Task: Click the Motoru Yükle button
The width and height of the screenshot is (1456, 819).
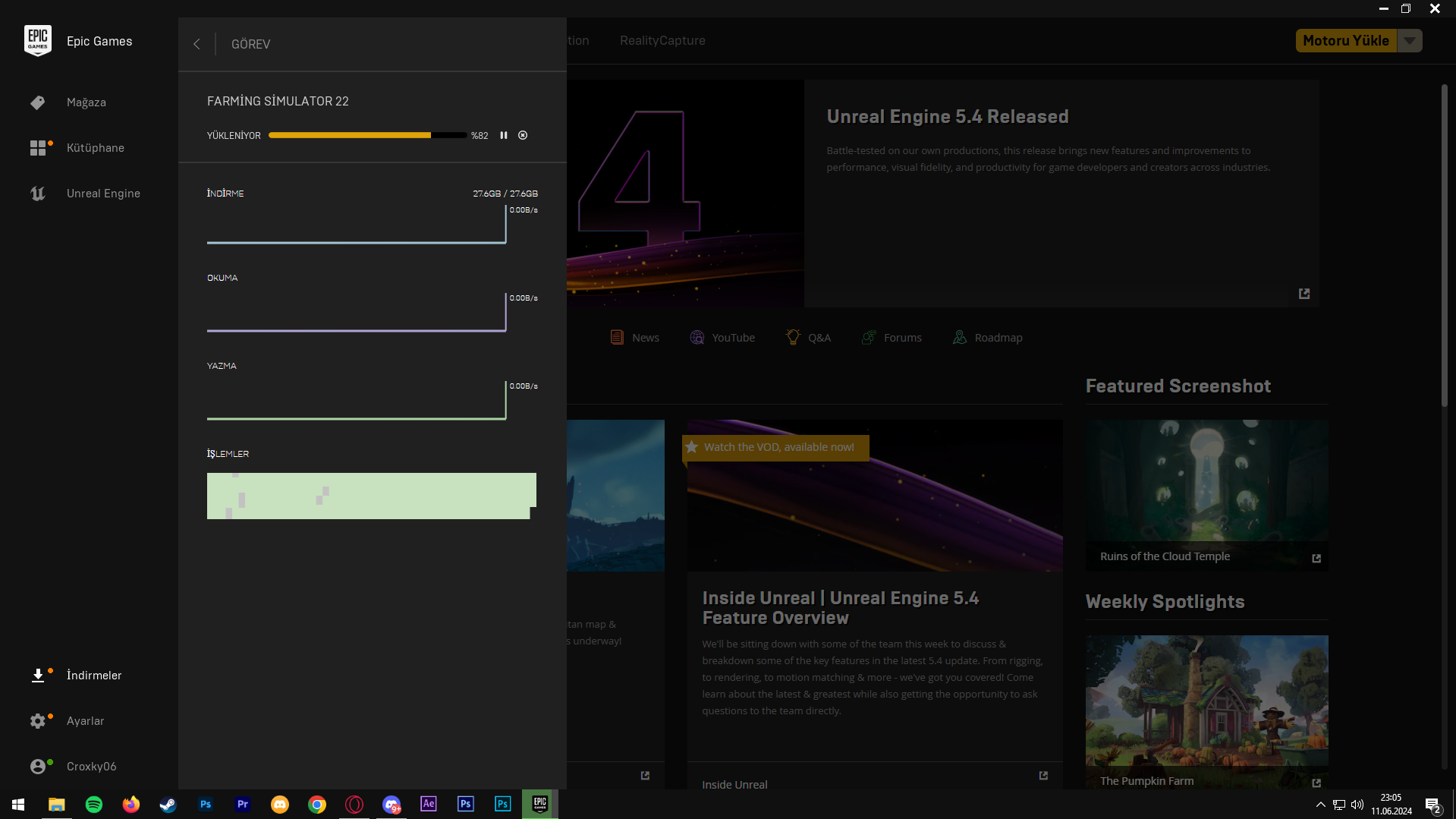Action: pos(1346,41)
